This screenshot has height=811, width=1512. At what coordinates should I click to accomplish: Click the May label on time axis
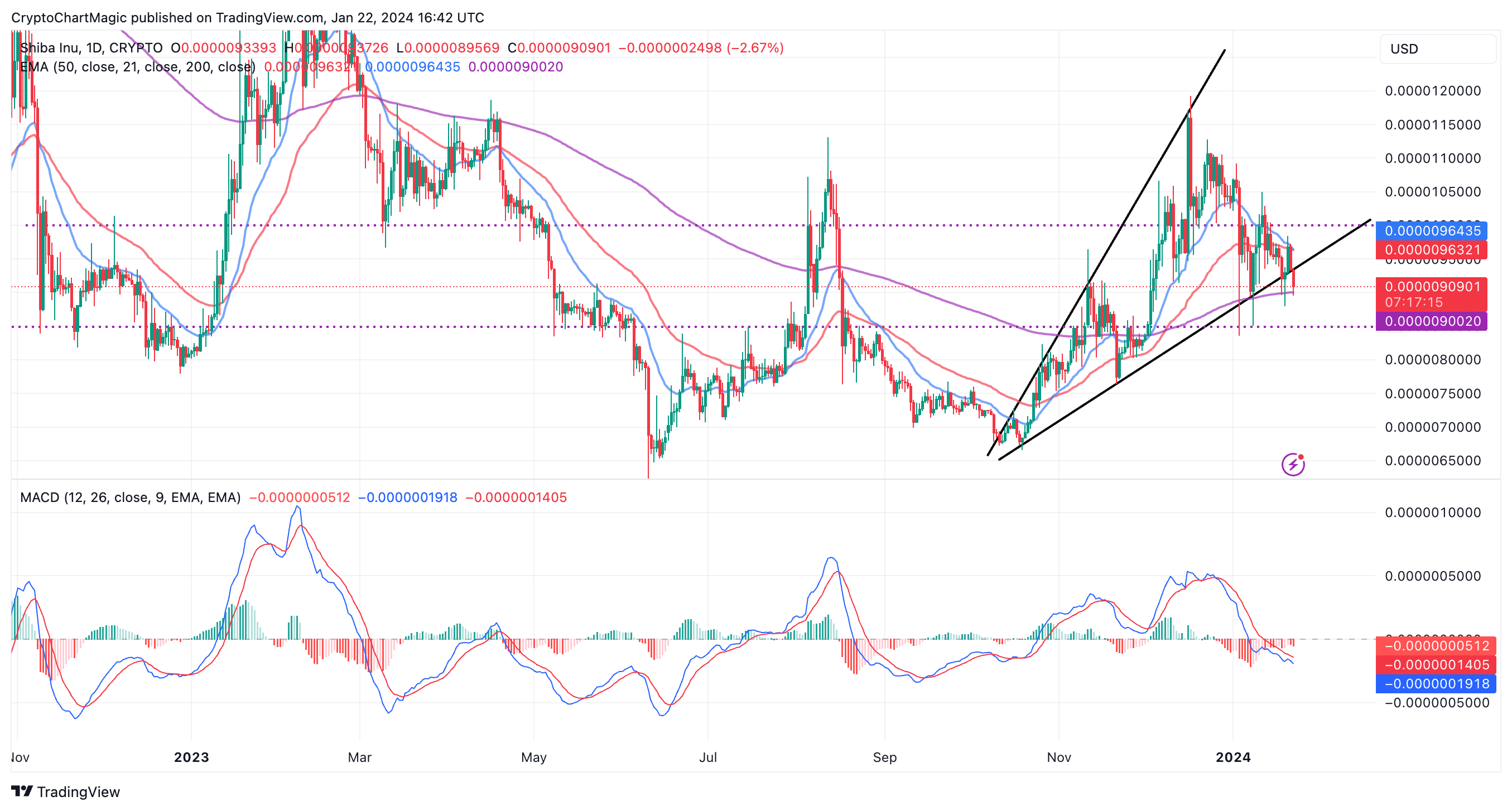click(x=533, y=757)
